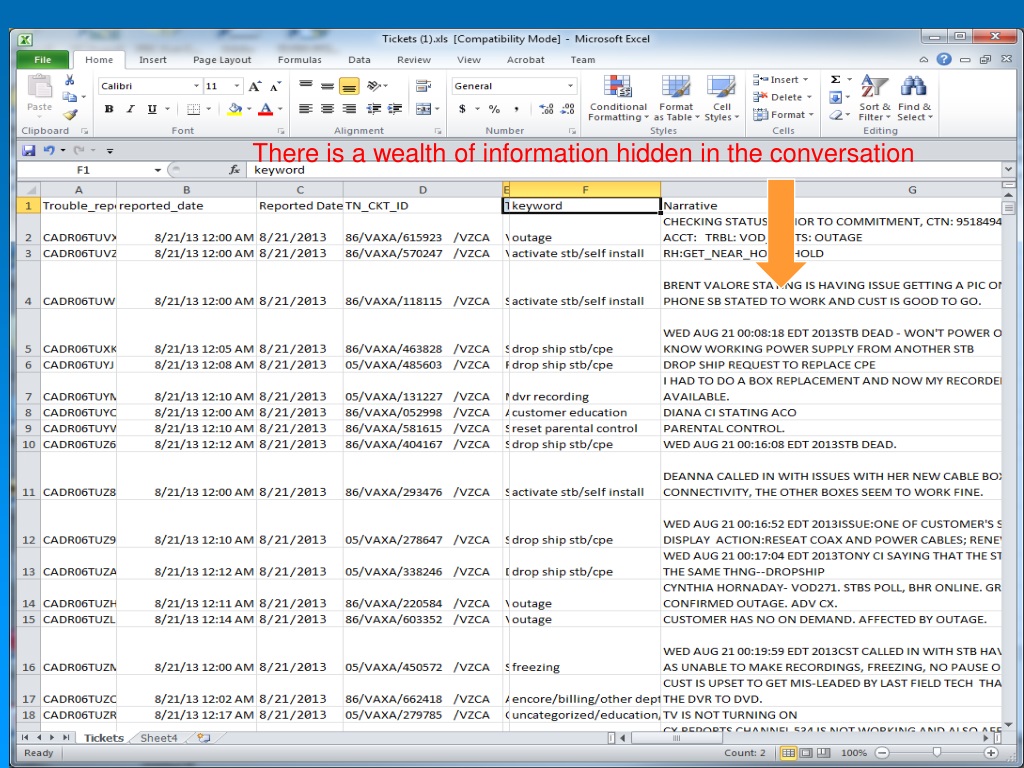
Task: Click the Insert Function fx icon
Action: coord(234,170)
